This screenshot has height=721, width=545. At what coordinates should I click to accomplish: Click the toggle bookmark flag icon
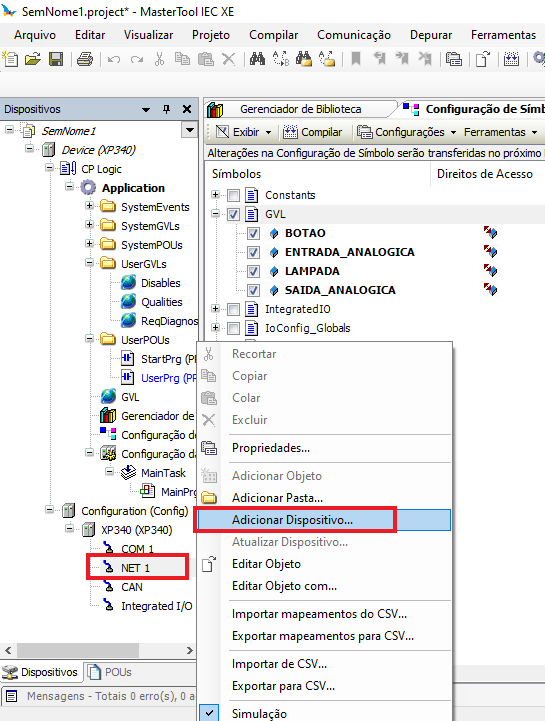(x=356, y=59)
